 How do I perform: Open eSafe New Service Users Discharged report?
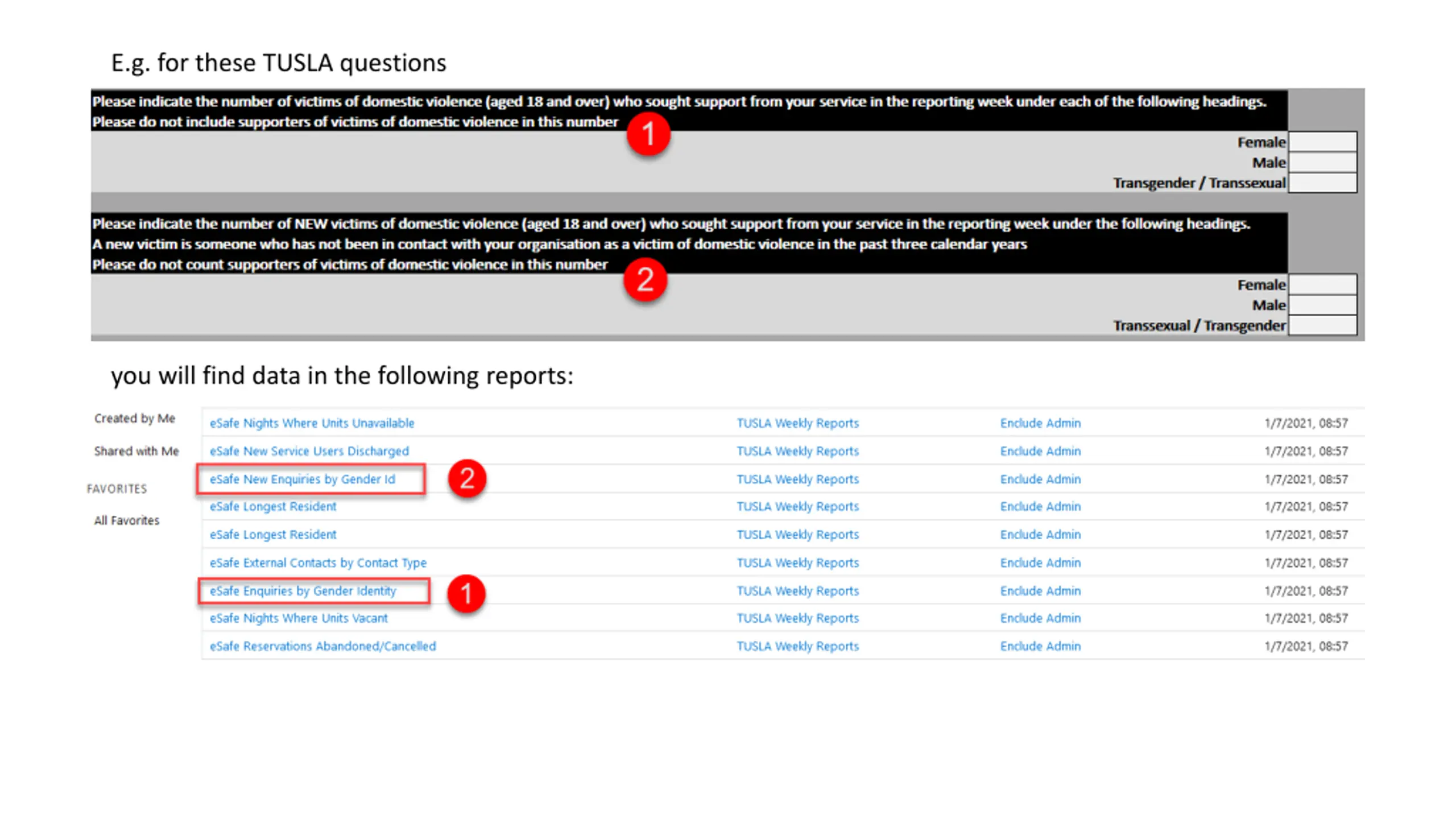(x=309, y=451)
